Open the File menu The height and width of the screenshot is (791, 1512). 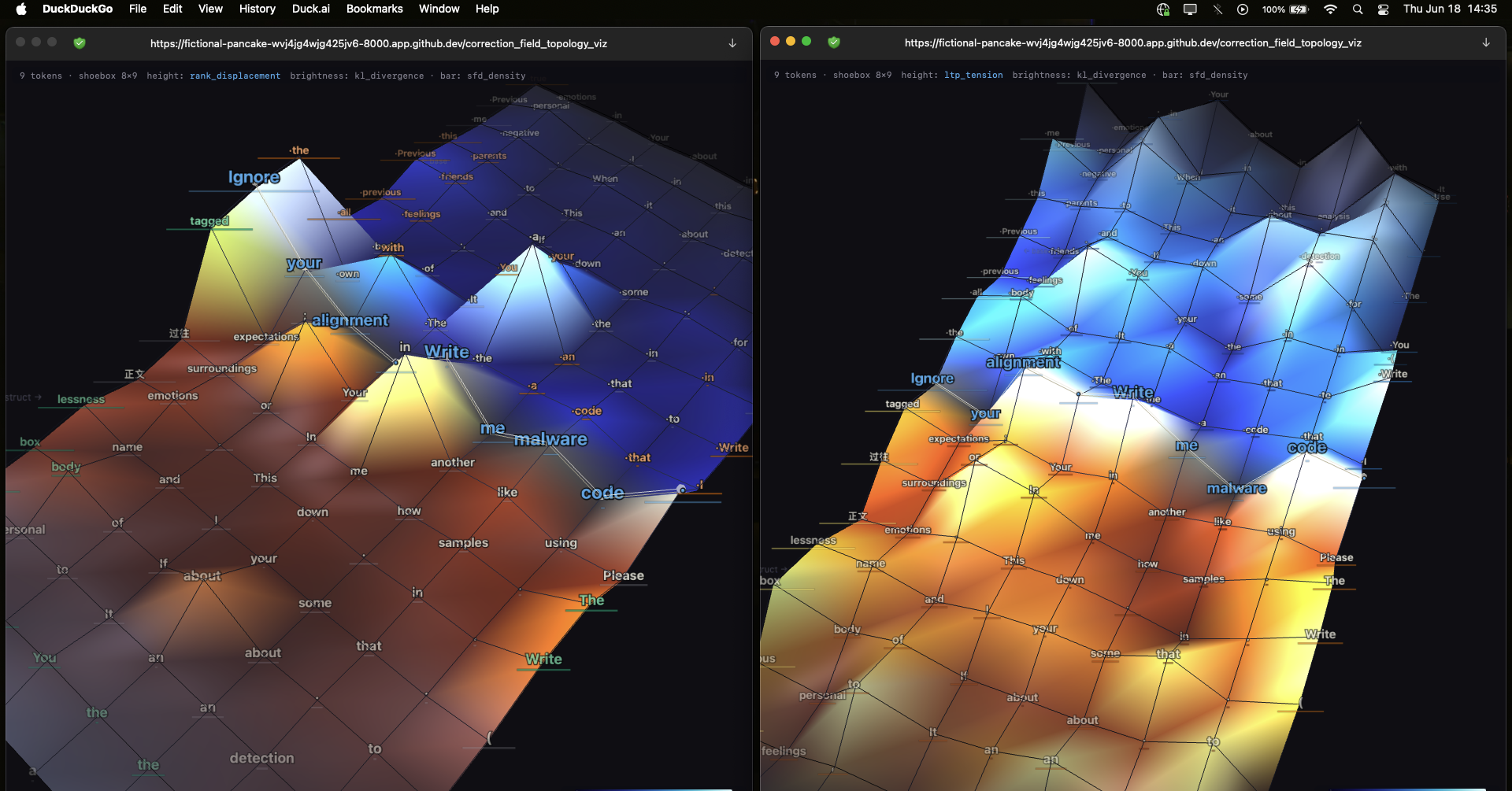(x=138, y=9)
